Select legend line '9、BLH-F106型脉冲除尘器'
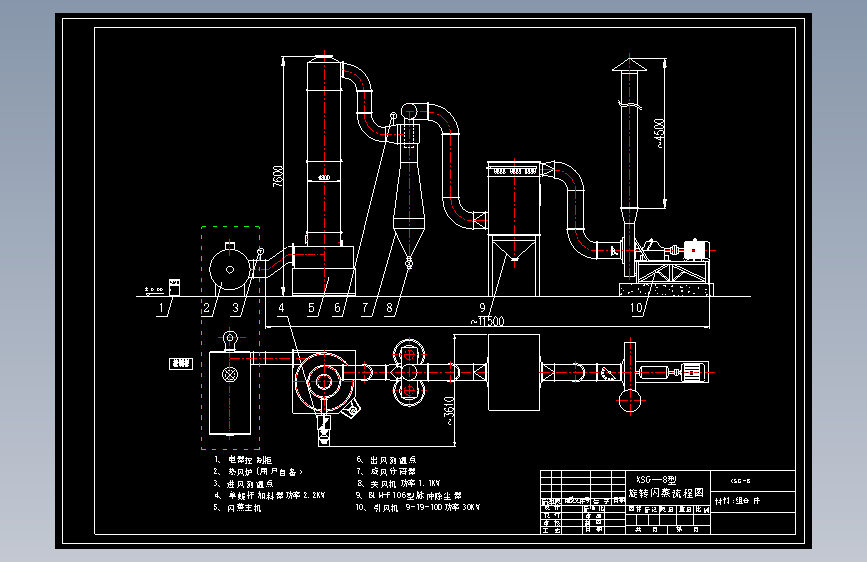867x562 pixels. 408,496
